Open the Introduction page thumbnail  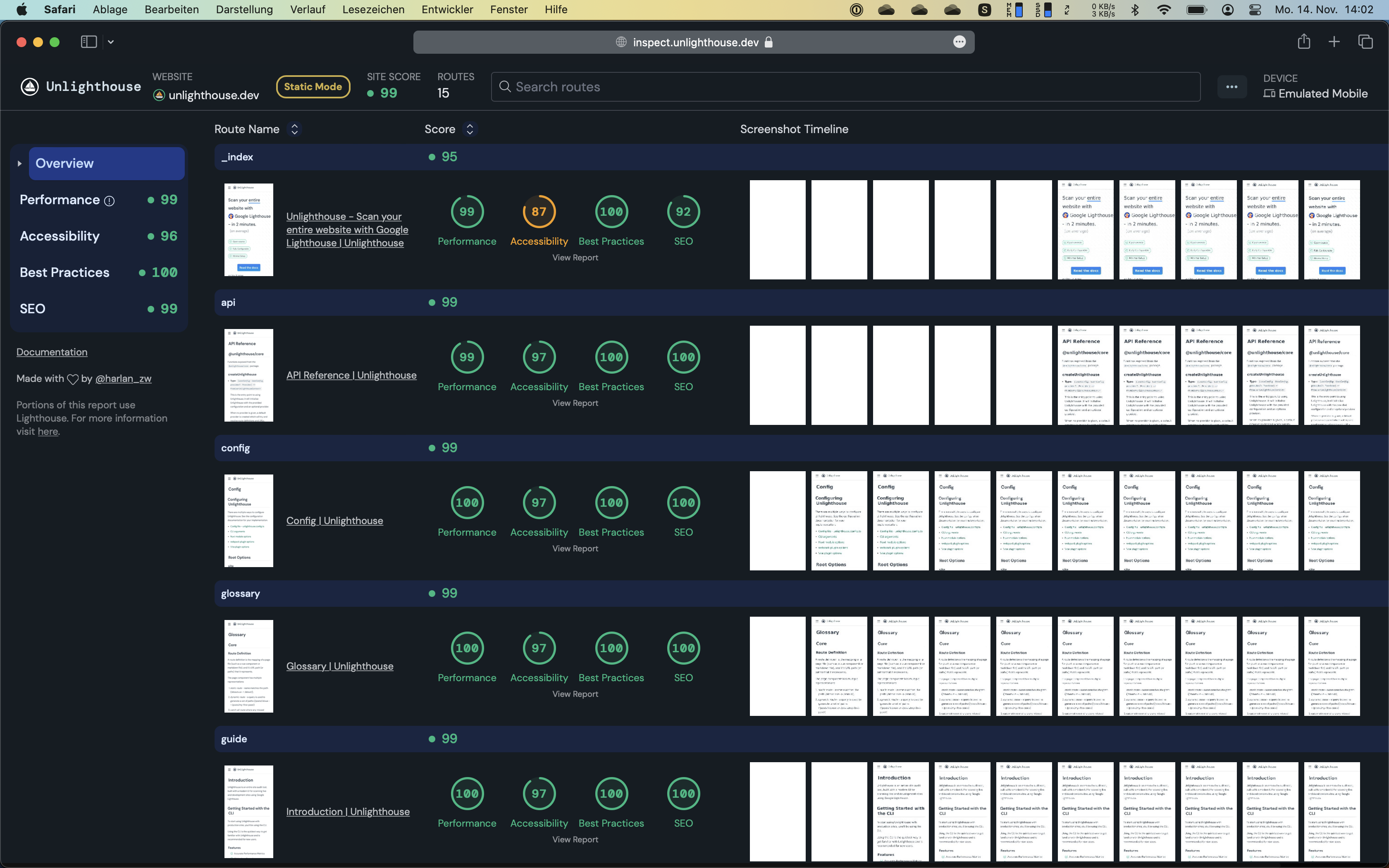(248, 812)
